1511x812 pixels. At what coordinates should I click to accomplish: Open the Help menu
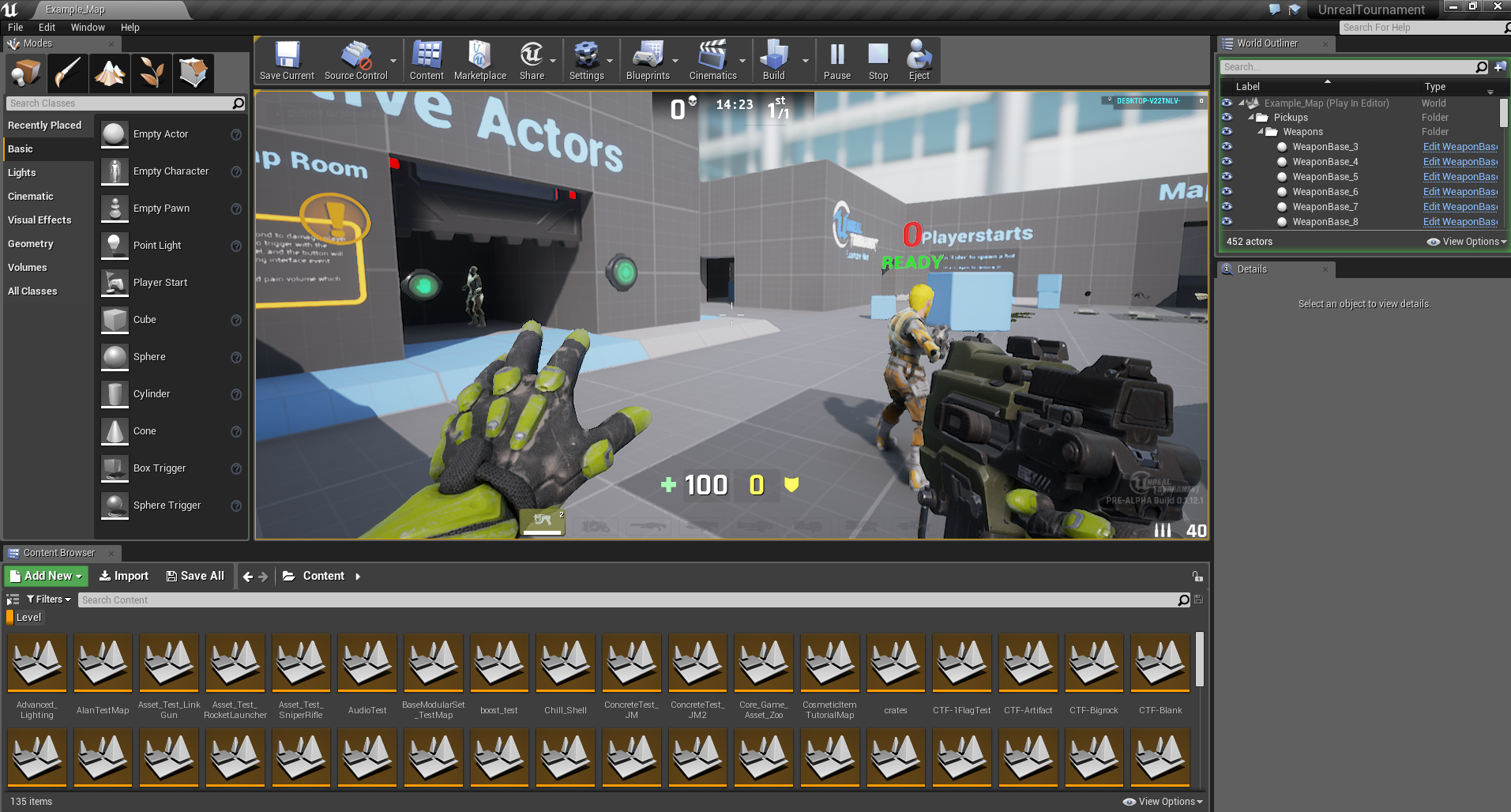130,28
